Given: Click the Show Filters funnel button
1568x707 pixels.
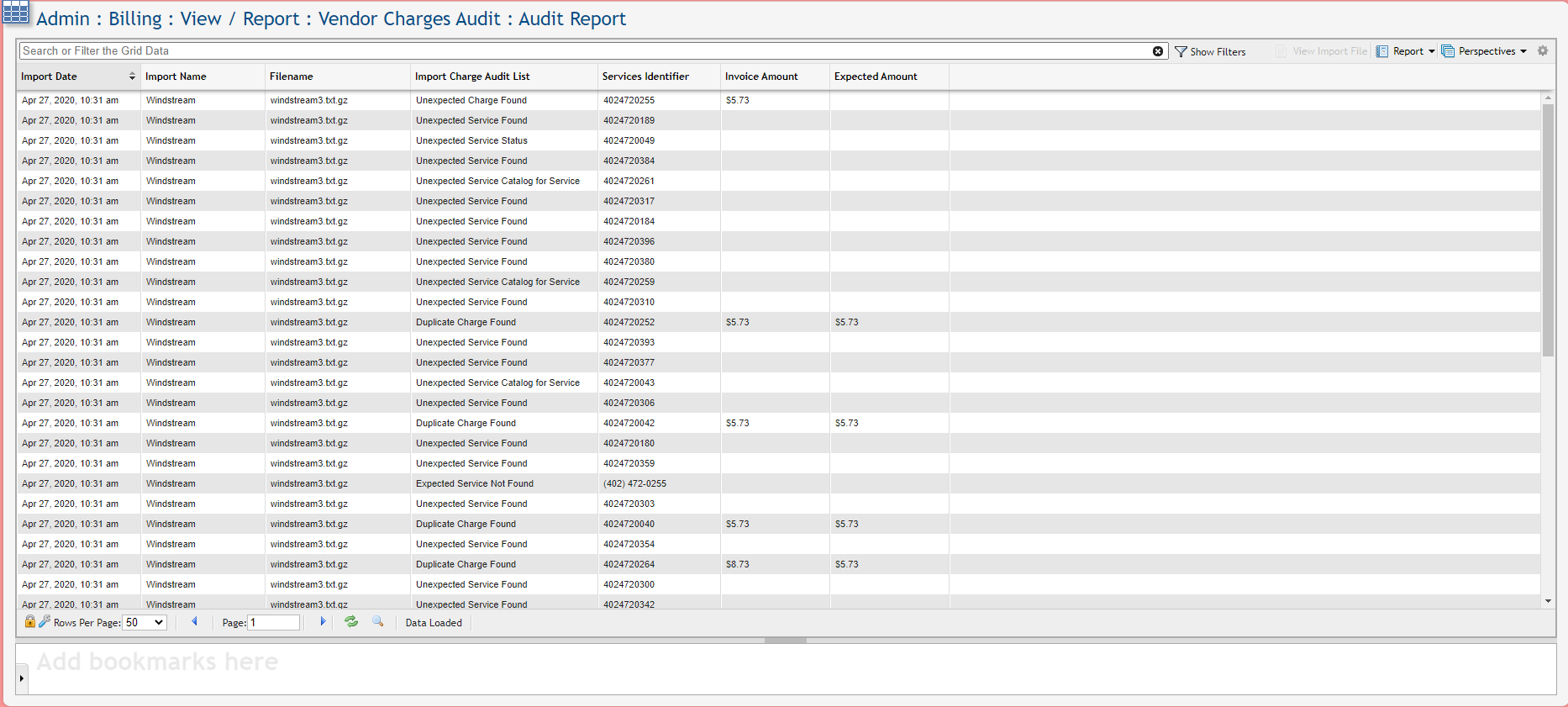Looking at the screenshot, I should (x=1210, y=51).
